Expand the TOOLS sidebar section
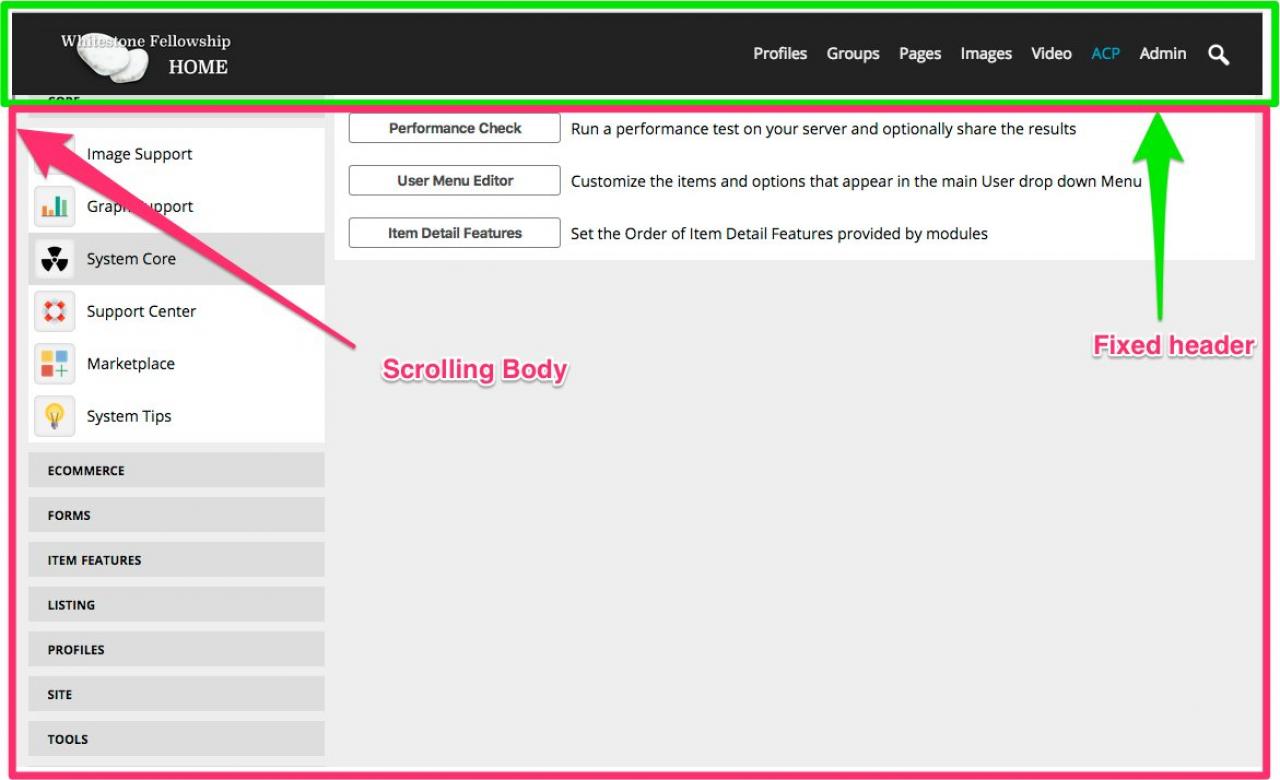This screenshot has width=1280, height=780. (176, 739)
